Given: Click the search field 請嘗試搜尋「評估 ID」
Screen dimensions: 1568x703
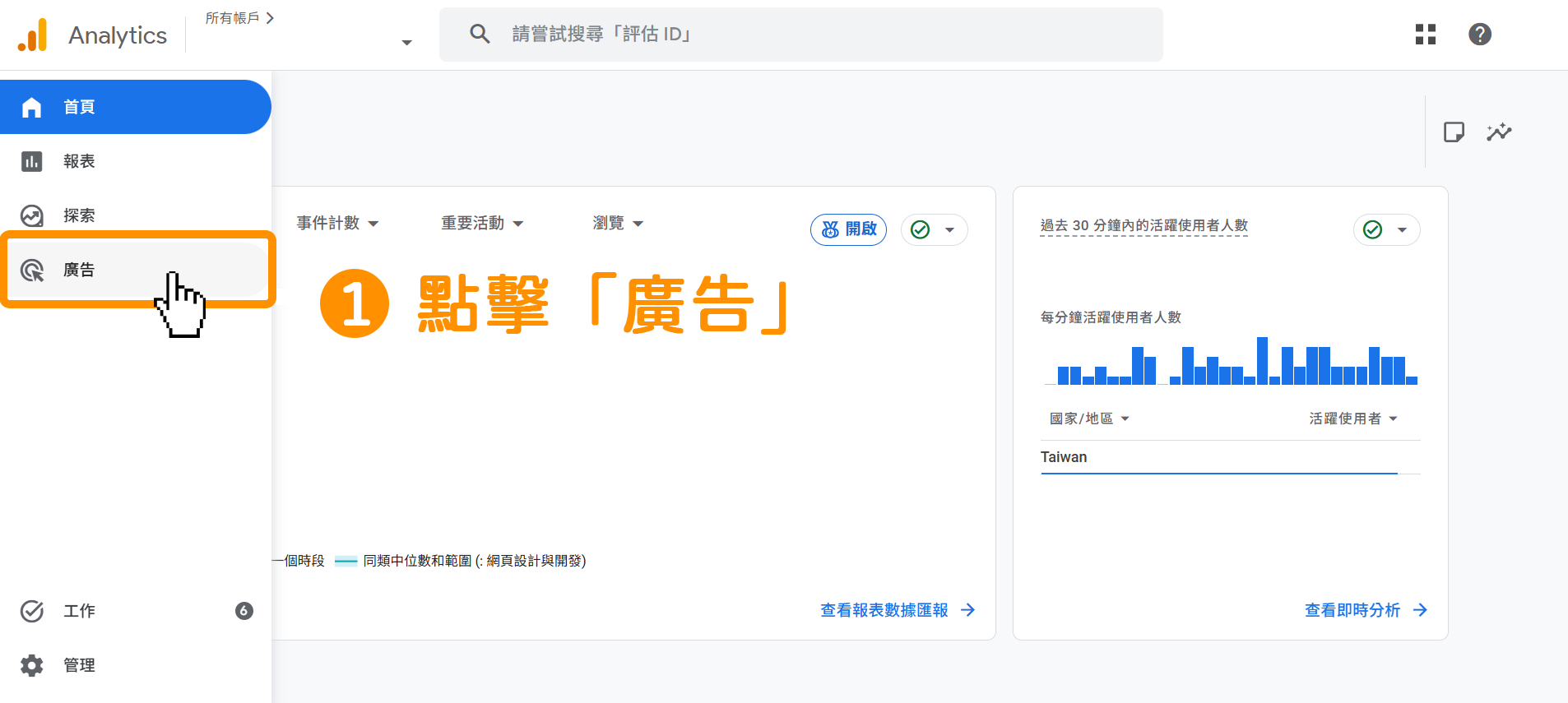Looking at the screenshot, I should [801, 35].
